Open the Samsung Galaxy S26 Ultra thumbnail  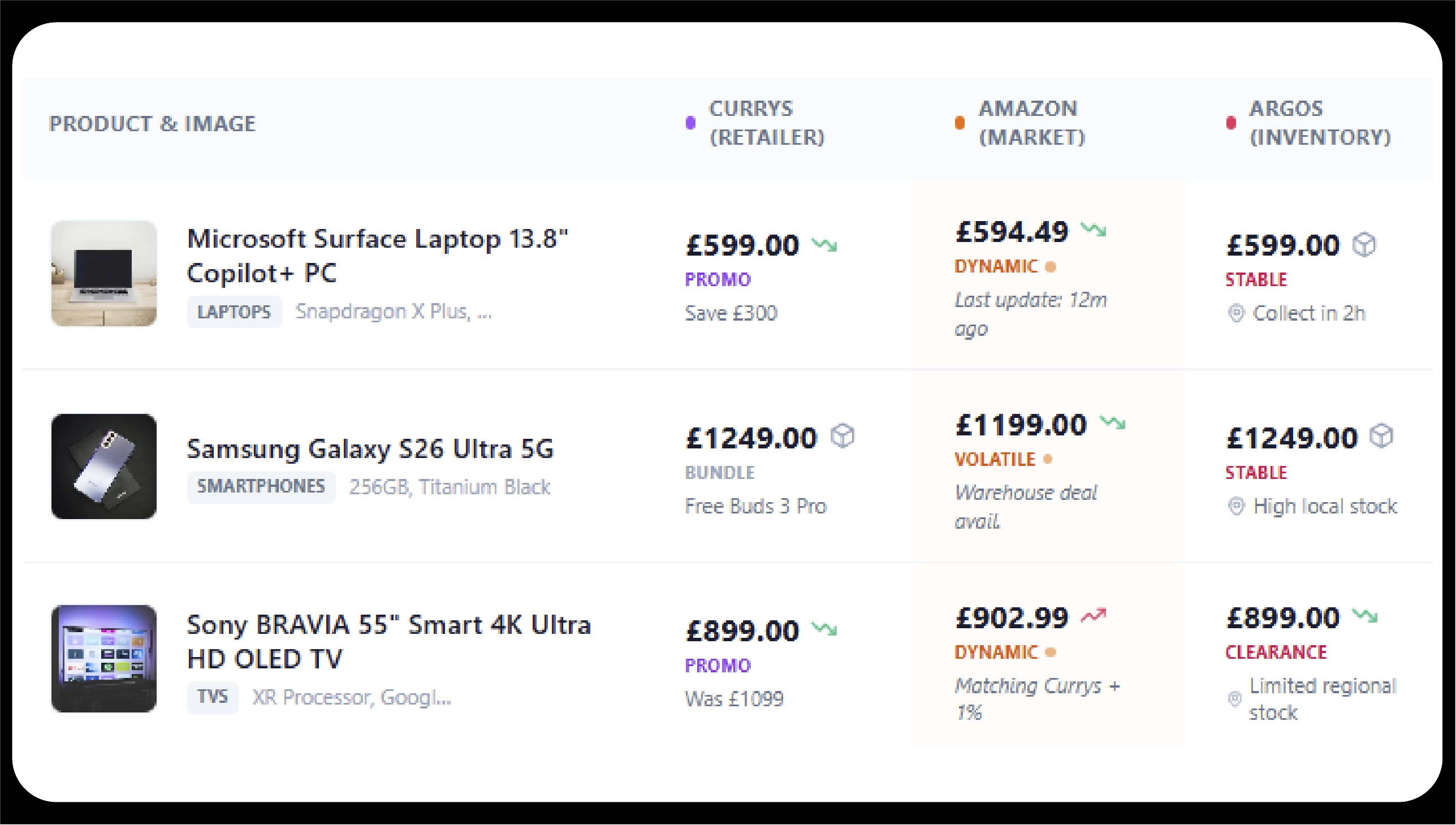(x=103, y=467)
